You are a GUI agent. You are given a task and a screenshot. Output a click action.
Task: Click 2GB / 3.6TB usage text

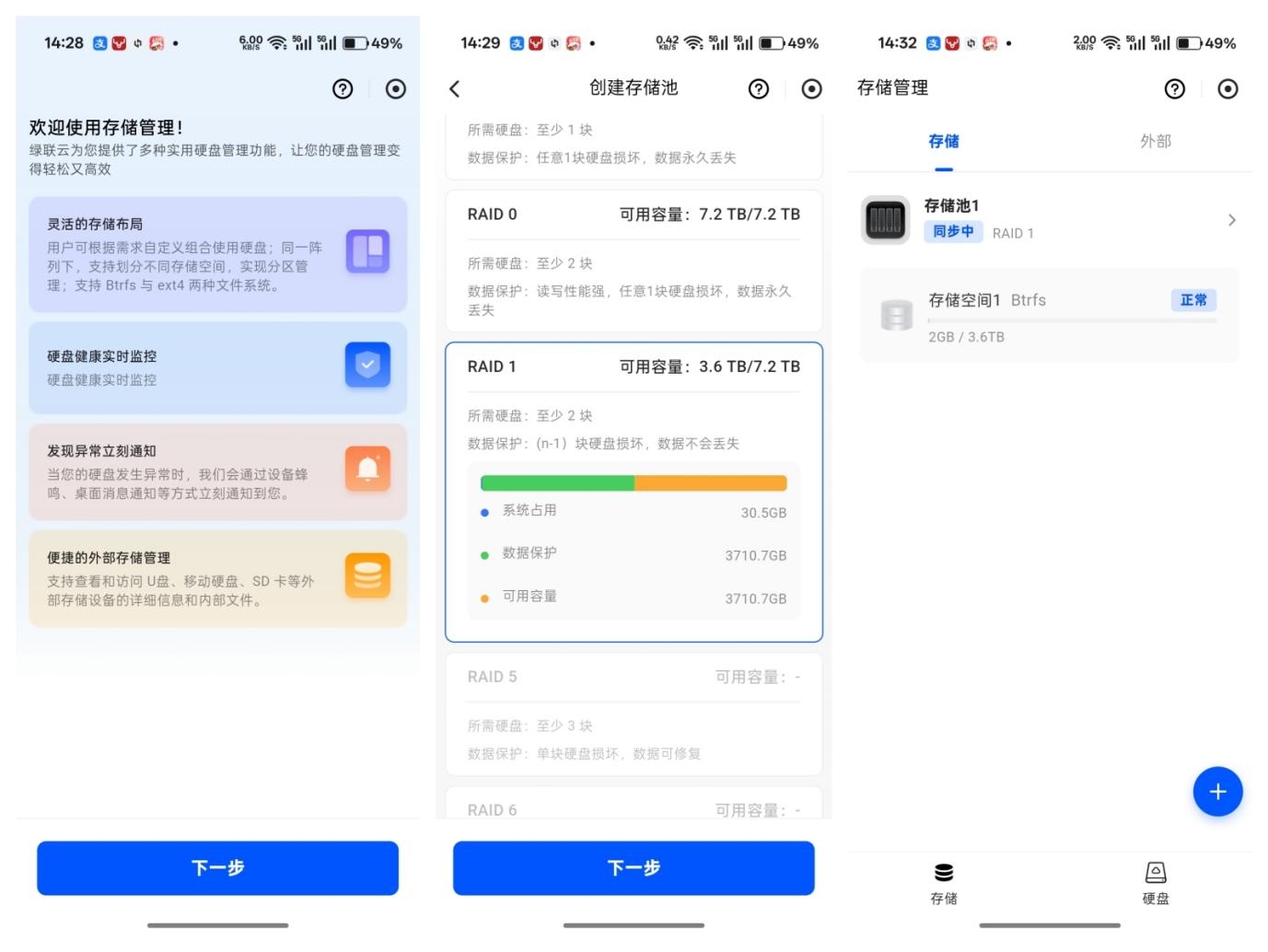tap(966, 337)
